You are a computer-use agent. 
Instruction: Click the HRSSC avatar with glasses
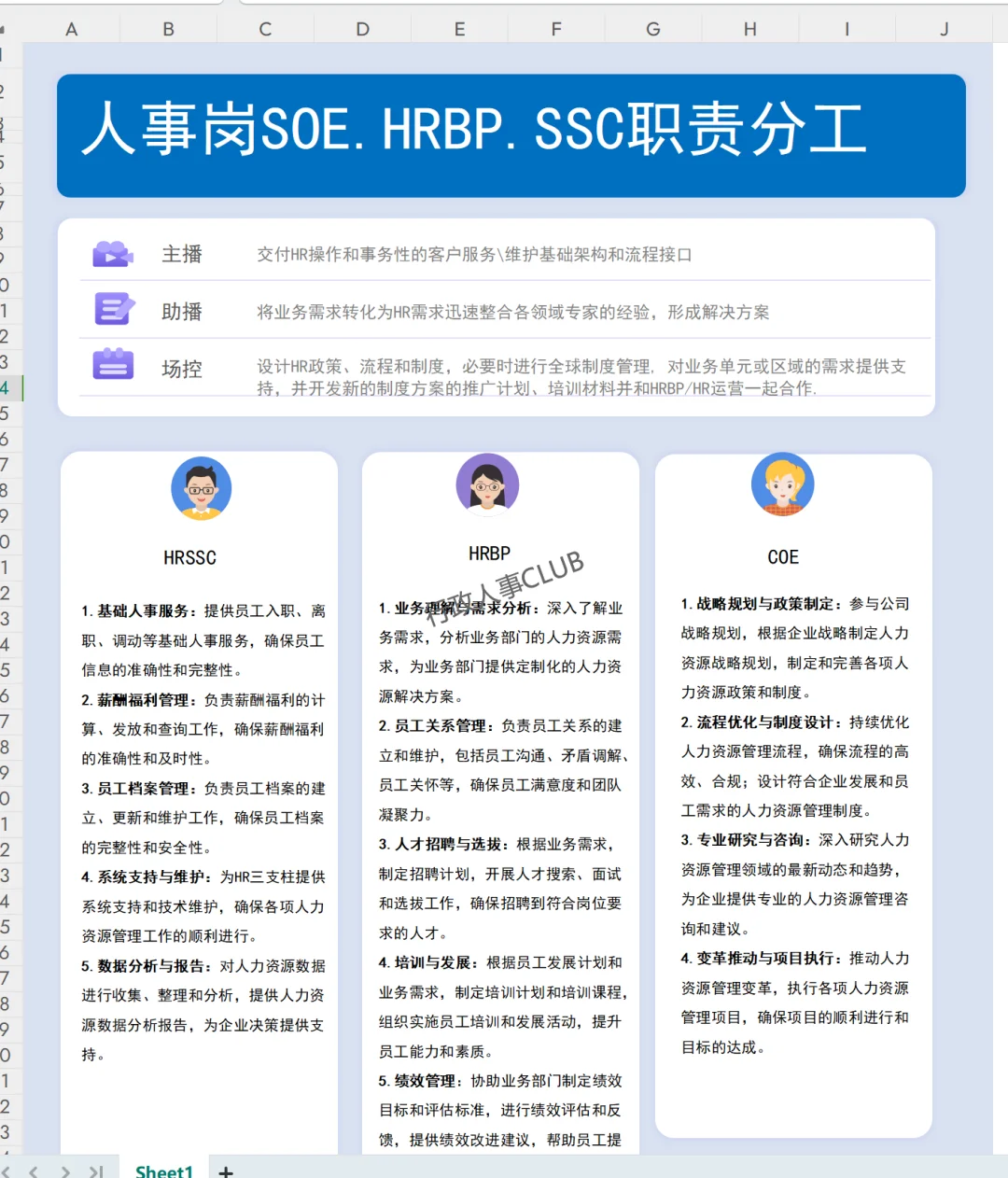coord(201,485)
